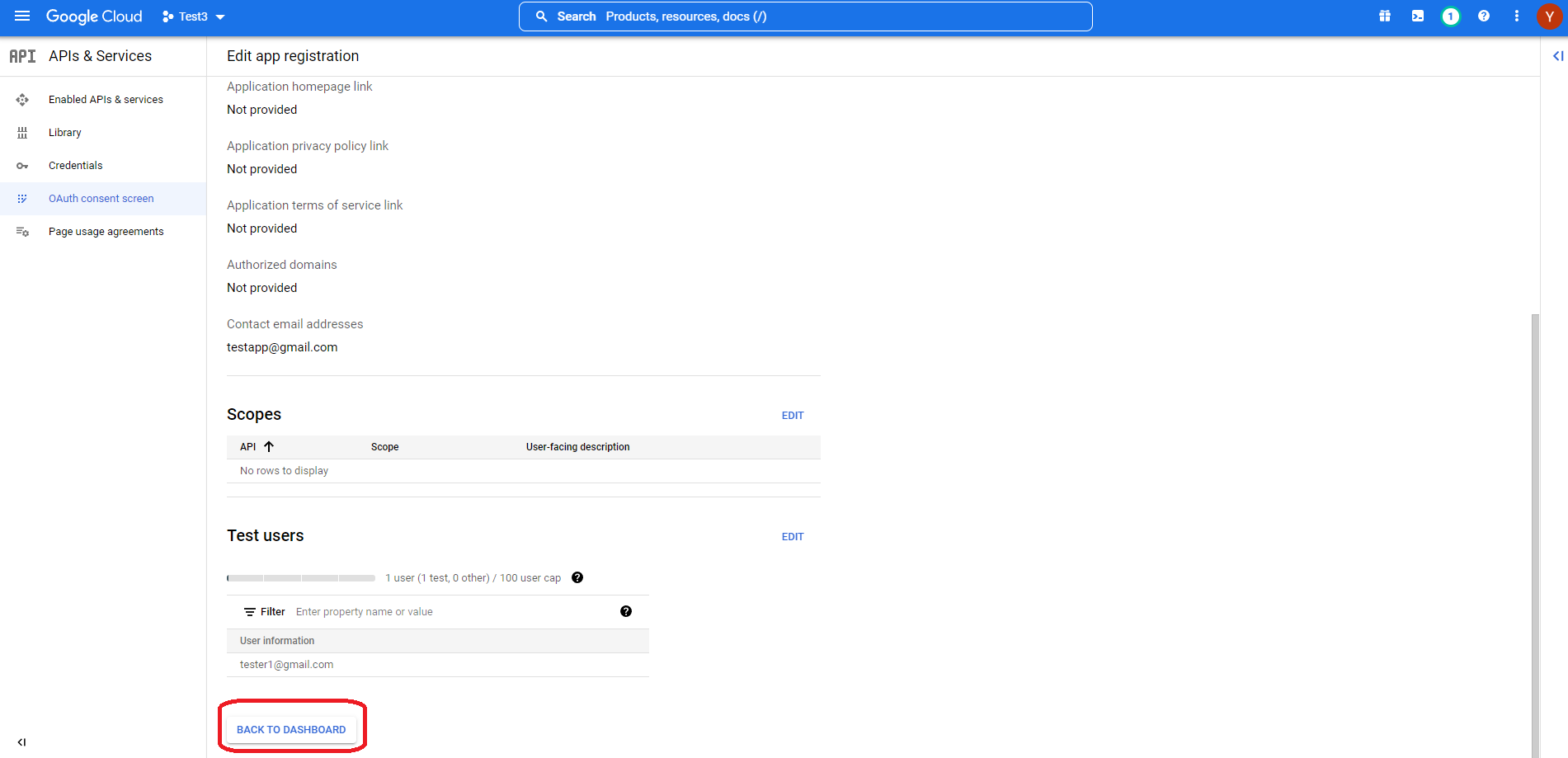Open the Test3 project selector dropdown
Image resolution: width=1568 pixels, height=758 pixels.
tap(194, 16)
